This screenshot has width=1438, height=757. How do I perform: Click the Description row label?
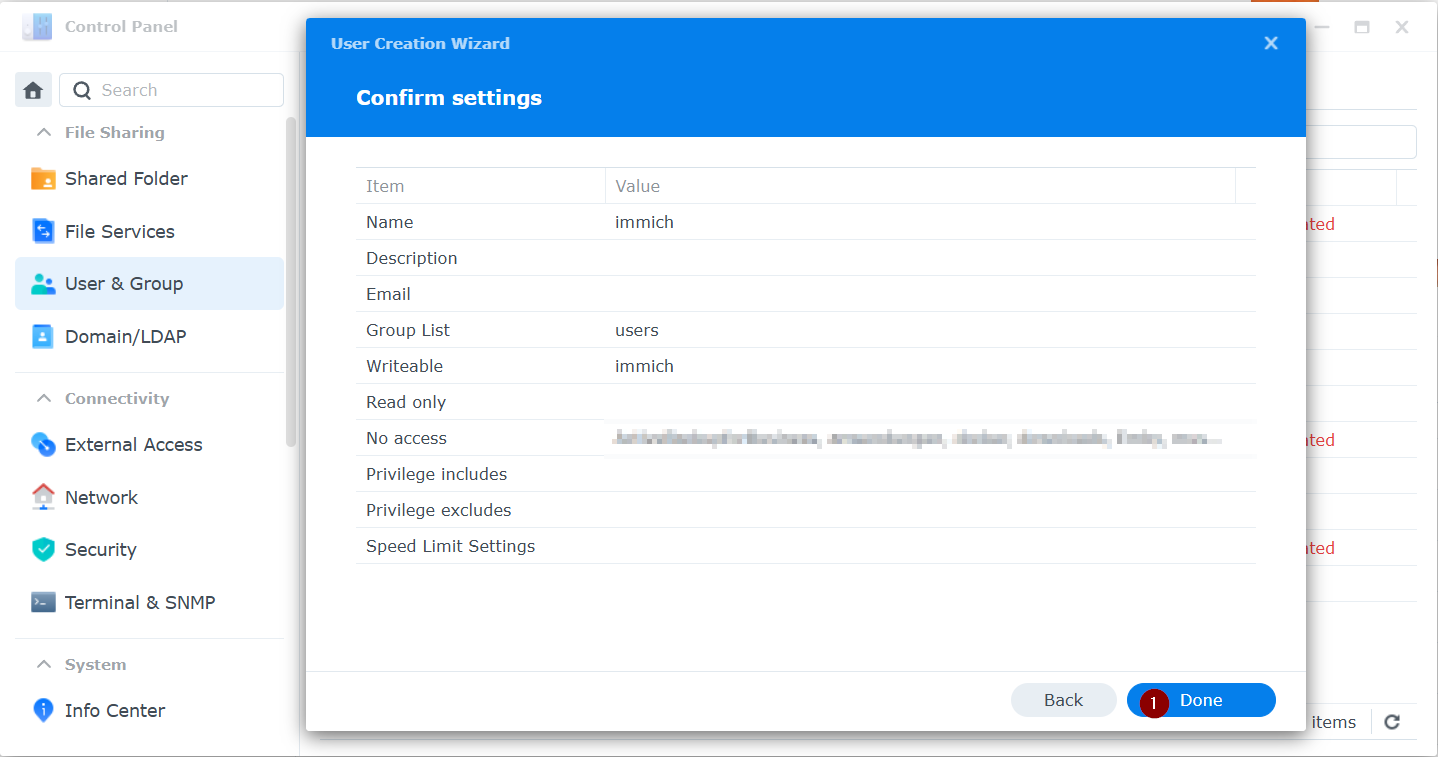point(411,258)
